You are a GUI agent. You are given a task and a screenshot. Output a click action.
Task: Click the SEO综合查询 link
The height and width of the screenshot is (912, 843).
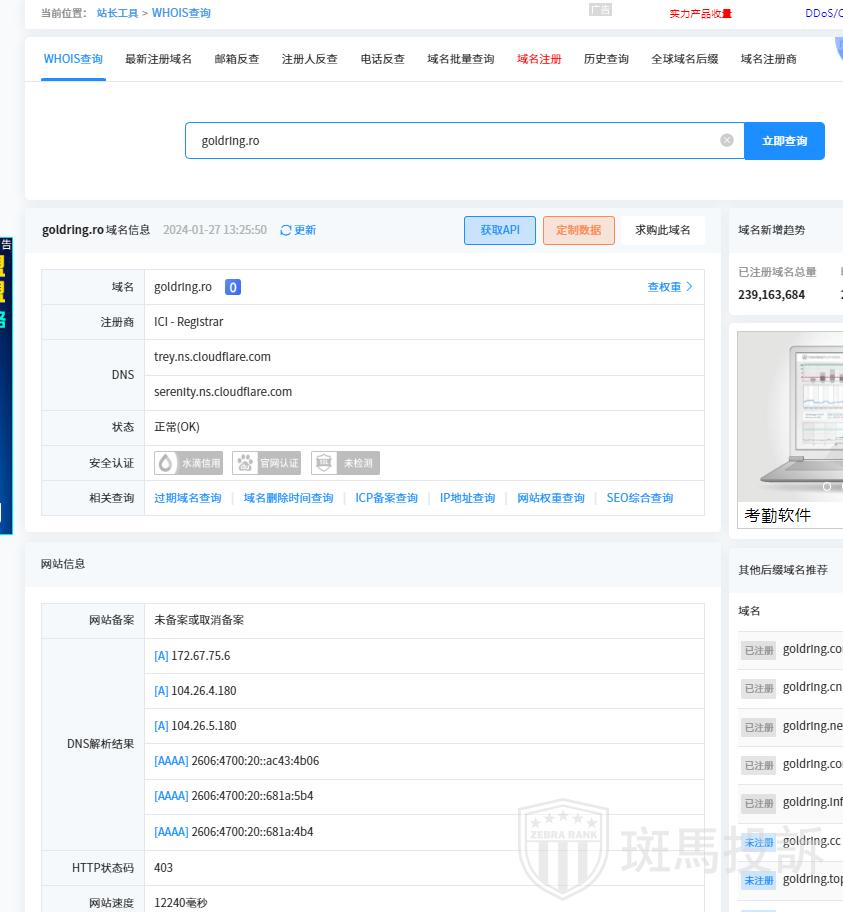coord(639,498)
